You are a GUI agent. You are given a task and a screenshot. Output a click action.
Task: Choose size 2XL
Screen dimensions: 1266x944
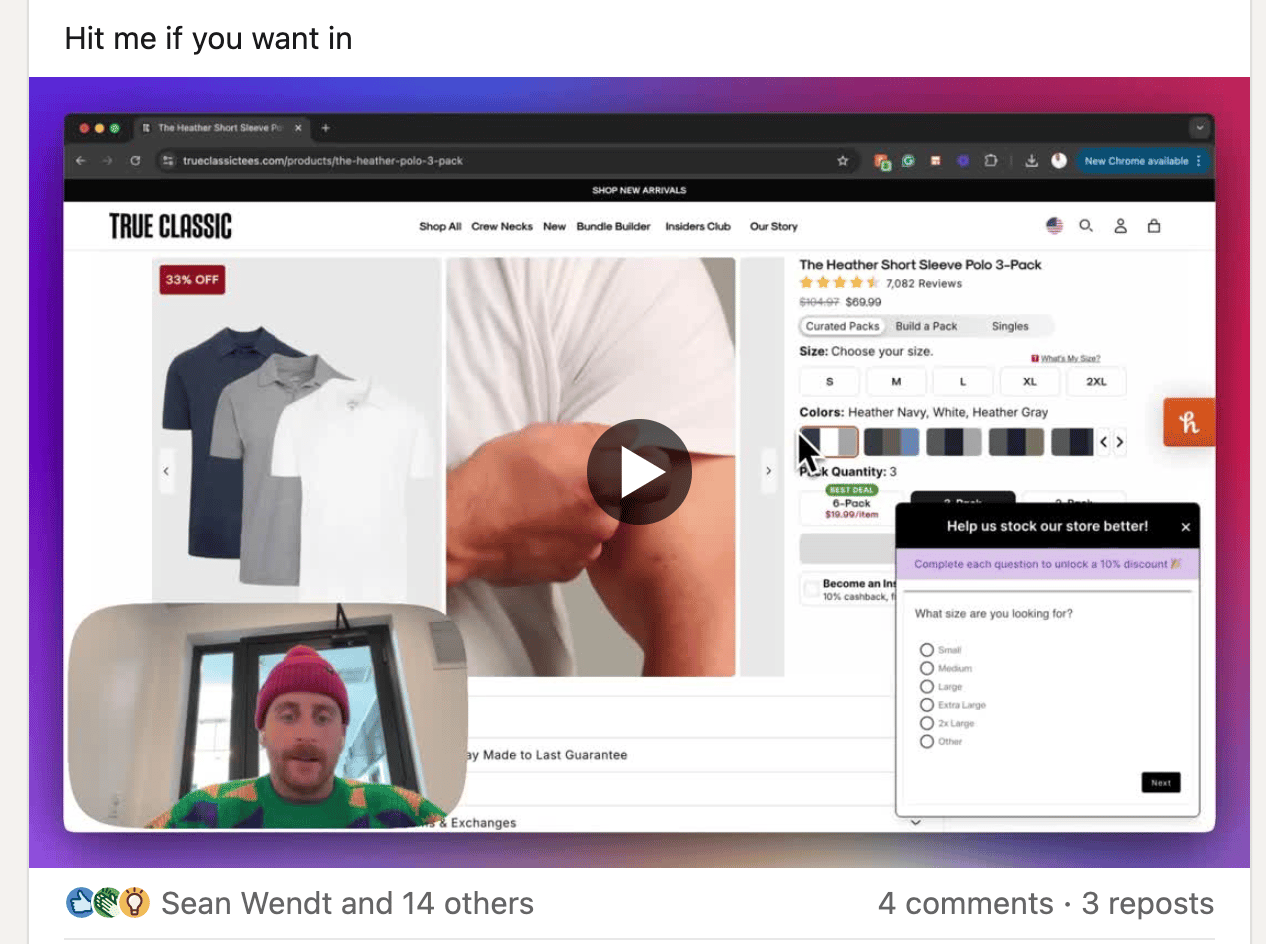click(x=1097, y=382)
